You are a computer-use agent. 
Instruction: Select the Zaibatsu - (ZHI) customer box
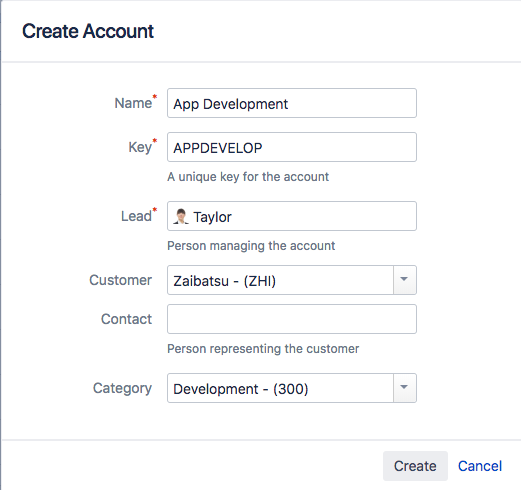coord(280,280)
